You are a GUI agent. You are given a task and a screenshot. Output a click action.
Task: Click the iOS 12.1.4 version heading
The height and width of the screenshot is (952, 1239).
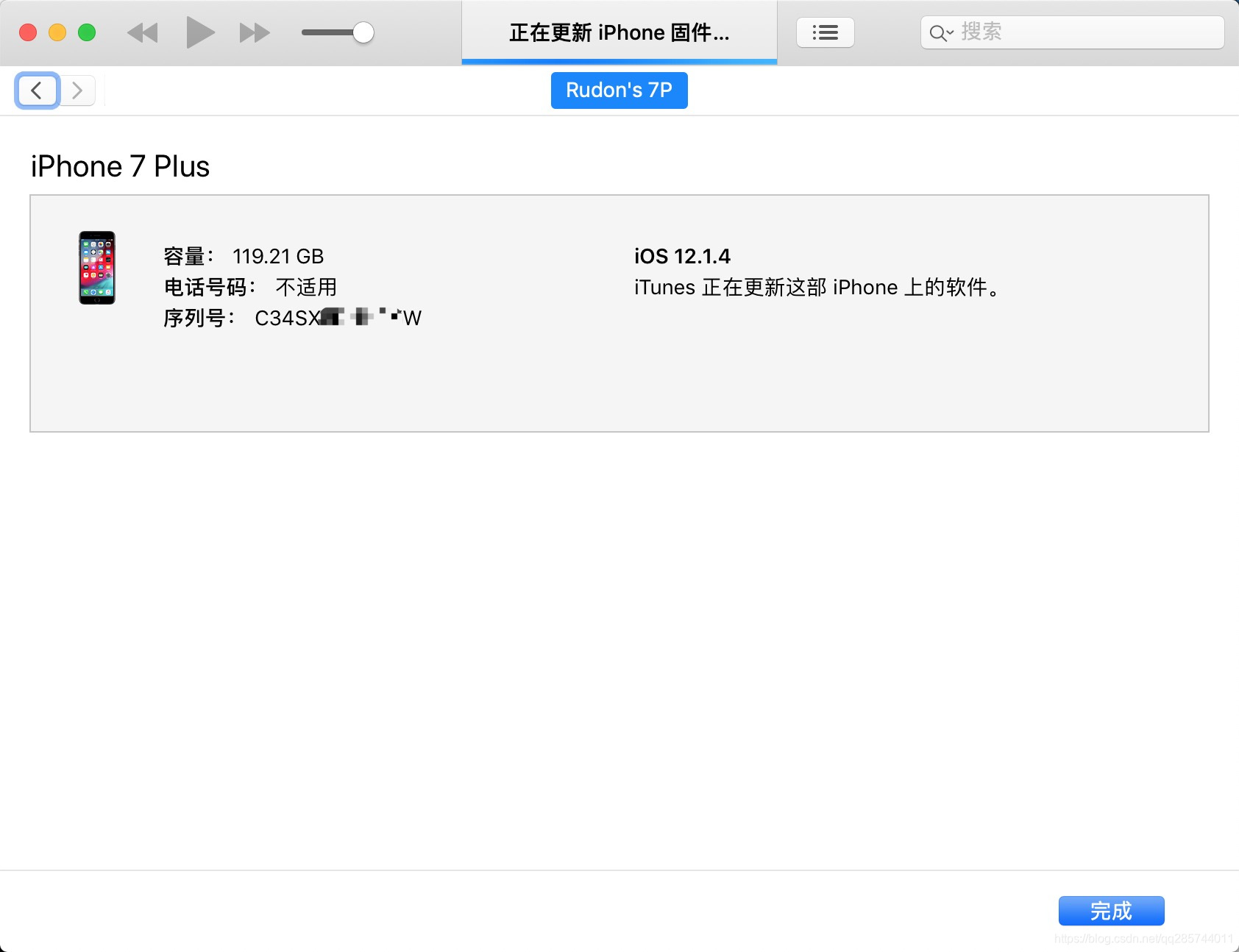pos(682,256)
